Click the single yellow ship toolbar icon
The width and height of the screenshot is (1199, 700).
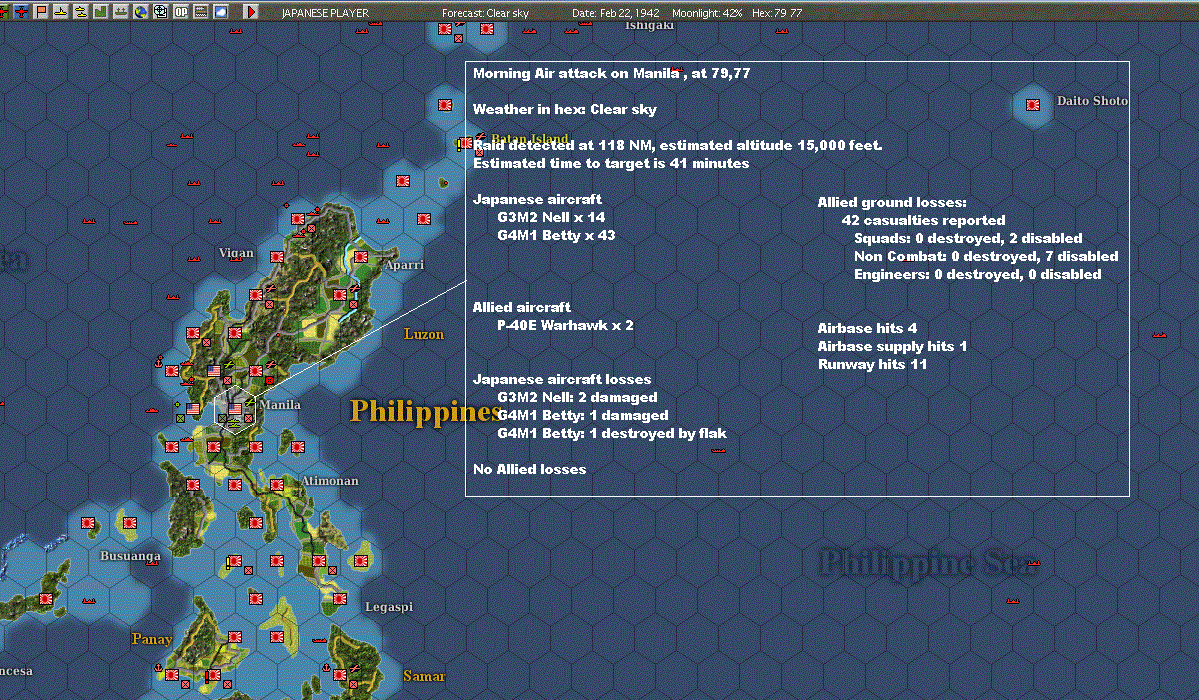tap(60, 11)
